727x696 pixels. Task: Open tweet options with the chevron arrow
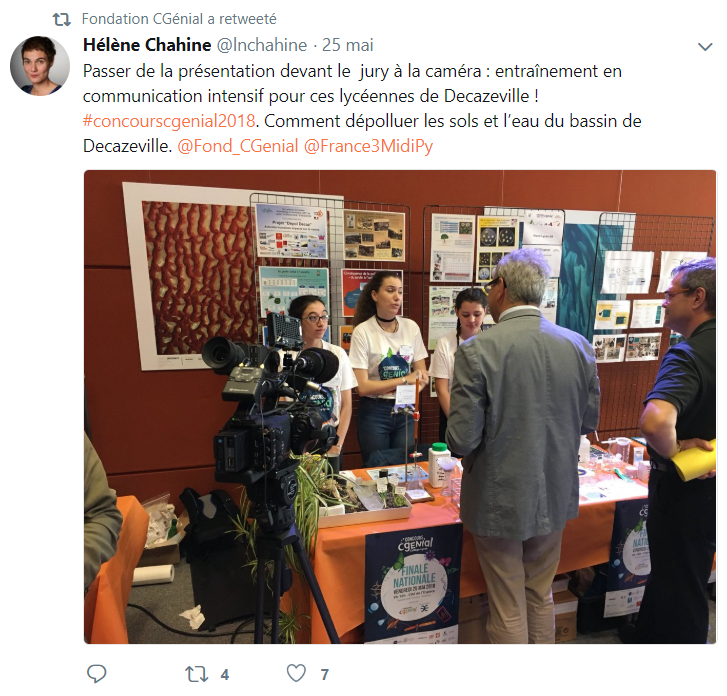(x=705, y=46)
